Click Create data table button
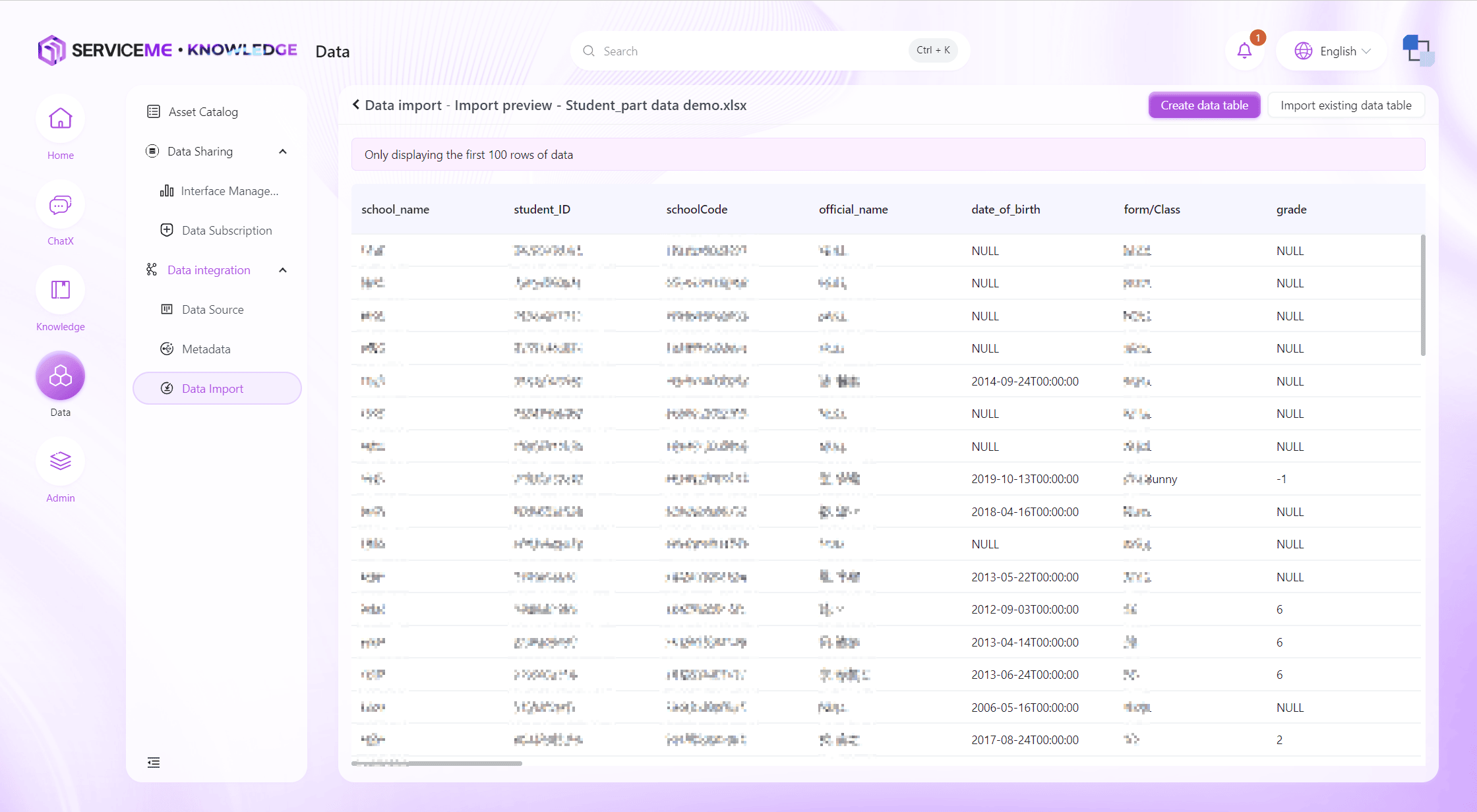This screenshot has height=812, width=1477. tap(1204, 105)
